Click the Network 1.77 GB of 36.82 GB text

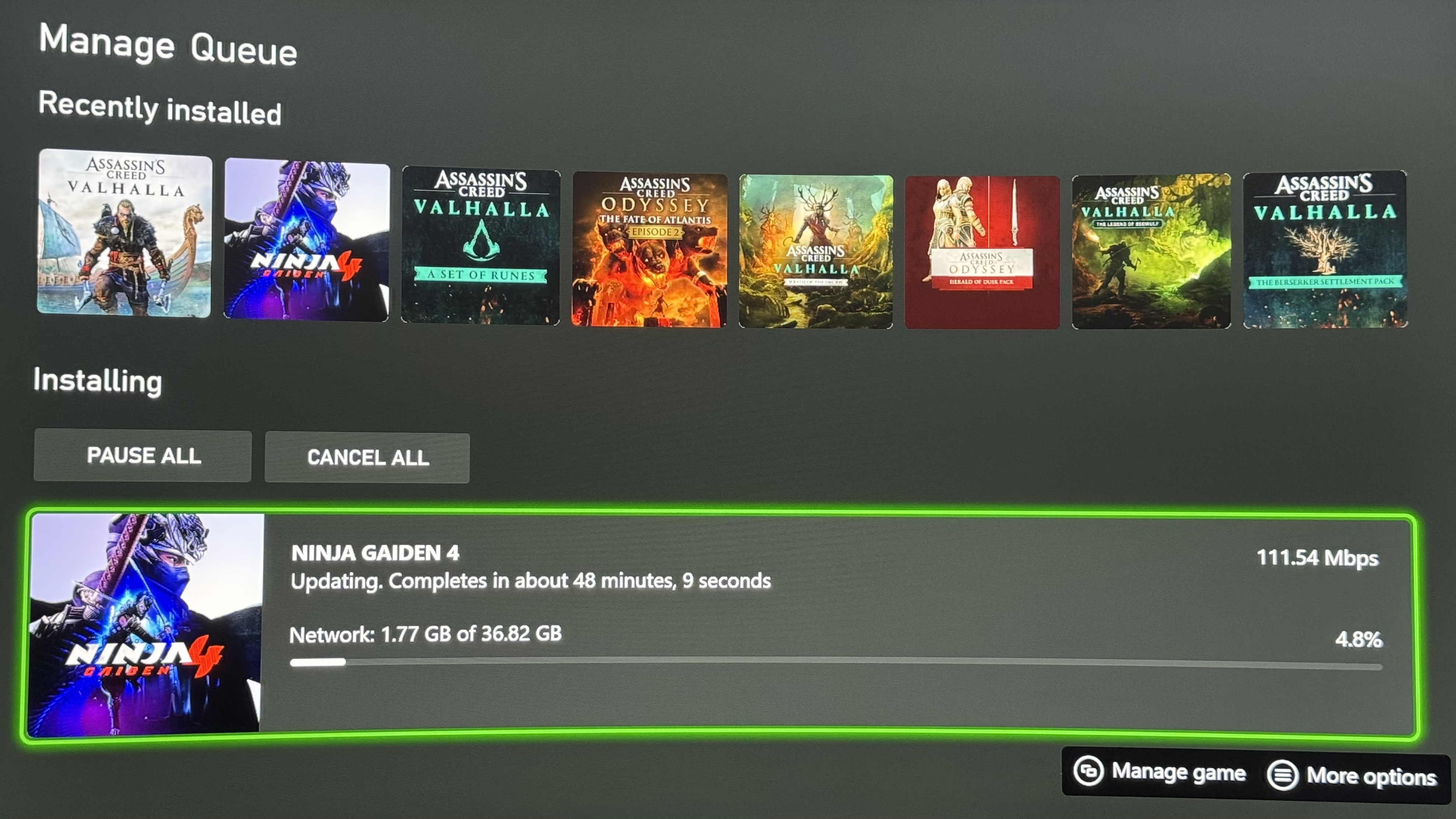point(426,634)
